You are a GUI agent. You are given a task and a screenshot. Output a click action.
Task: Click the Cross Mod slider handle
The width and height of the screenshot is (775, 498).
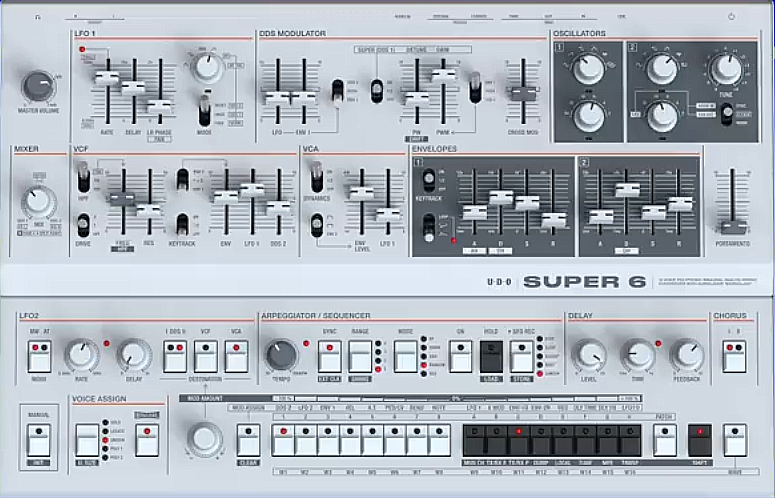tap(523, 93)
